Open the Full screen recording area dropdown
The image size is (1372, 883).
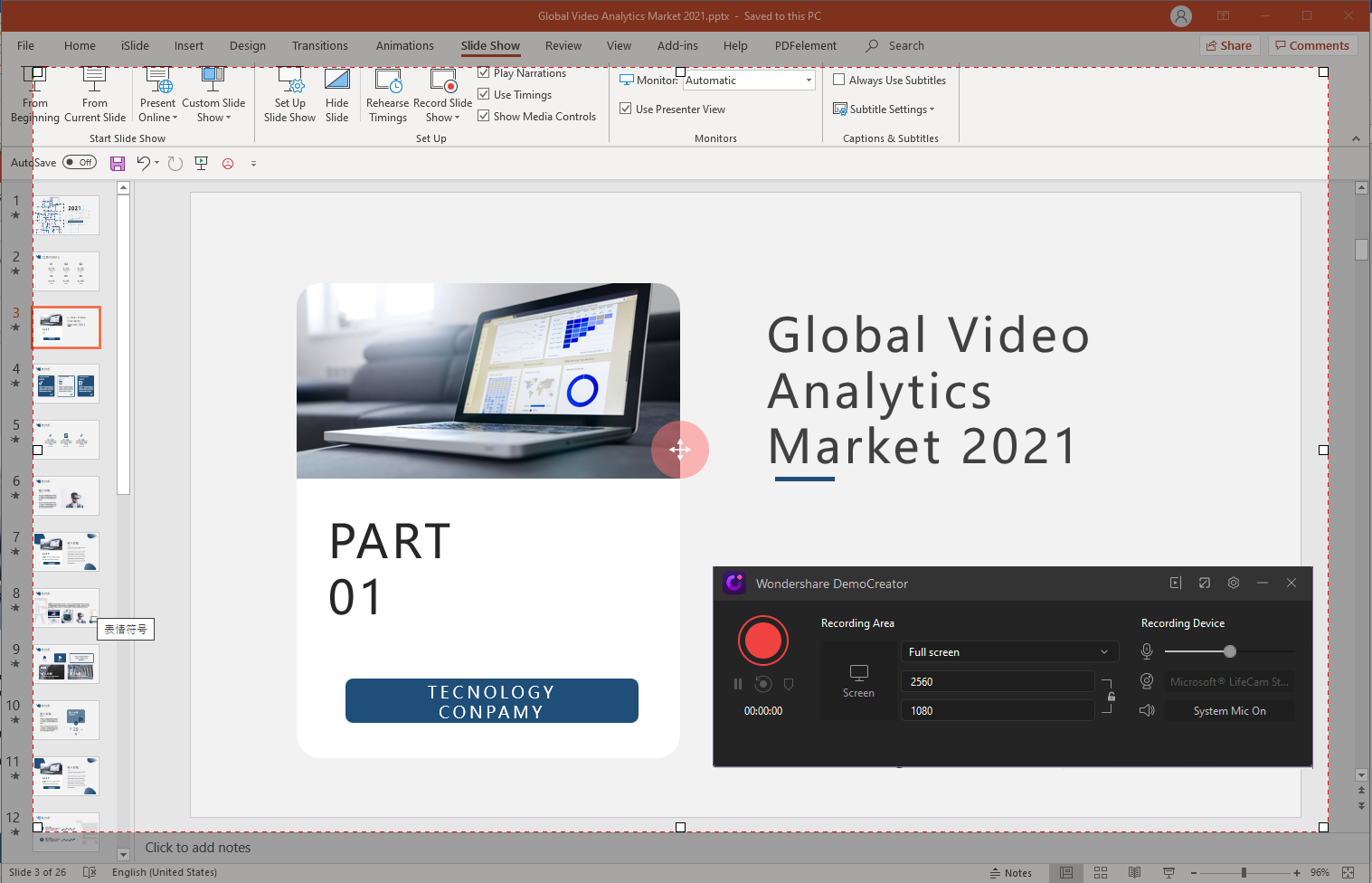pos(1008,652)
